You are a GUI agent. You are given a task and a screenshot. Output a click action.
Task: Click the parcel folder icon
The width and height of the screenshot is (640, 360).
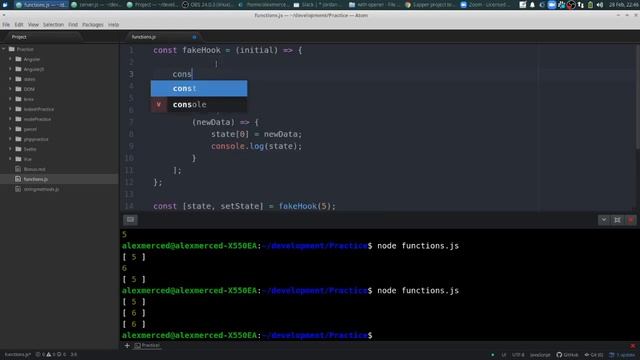tap(18, 129)
